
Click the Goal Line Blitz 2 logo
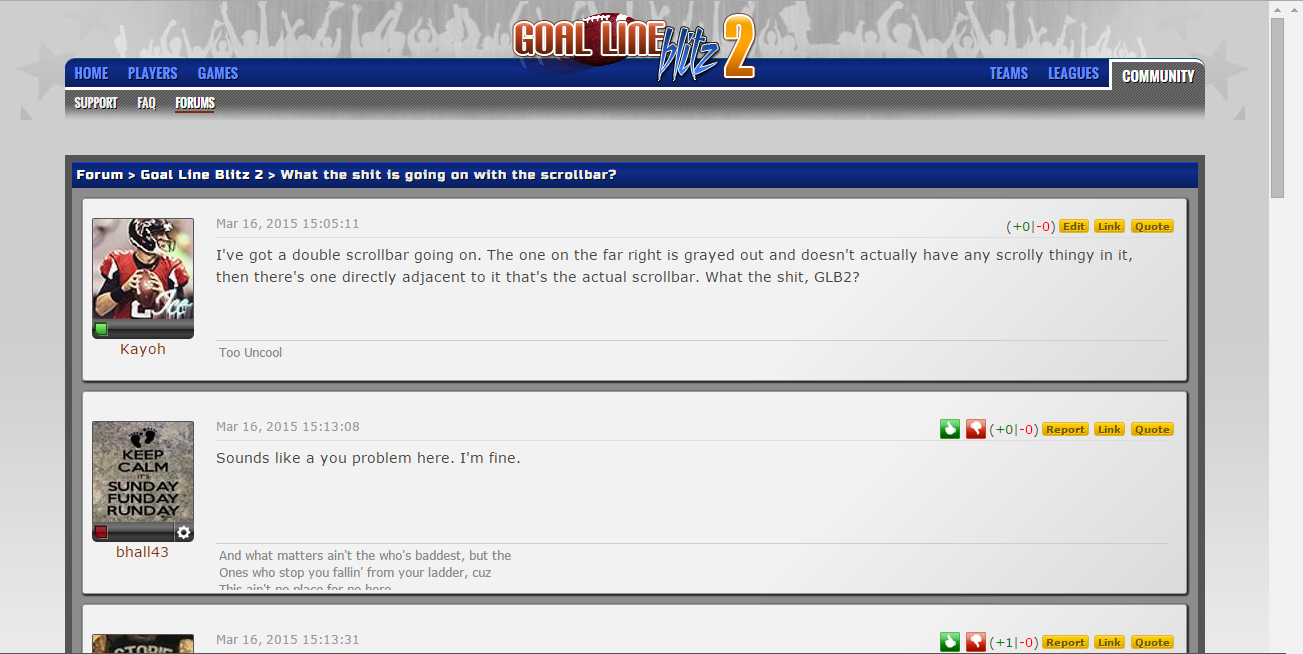click(634, 45)
